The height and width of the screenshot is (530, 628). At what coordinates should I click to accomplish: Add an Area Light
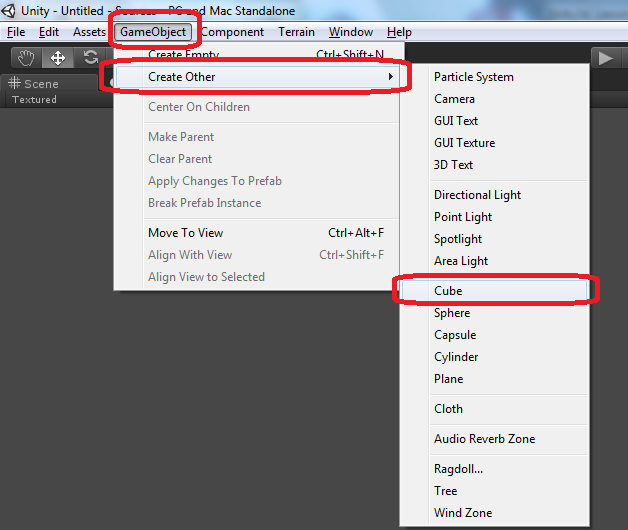[x=495, y=261]
